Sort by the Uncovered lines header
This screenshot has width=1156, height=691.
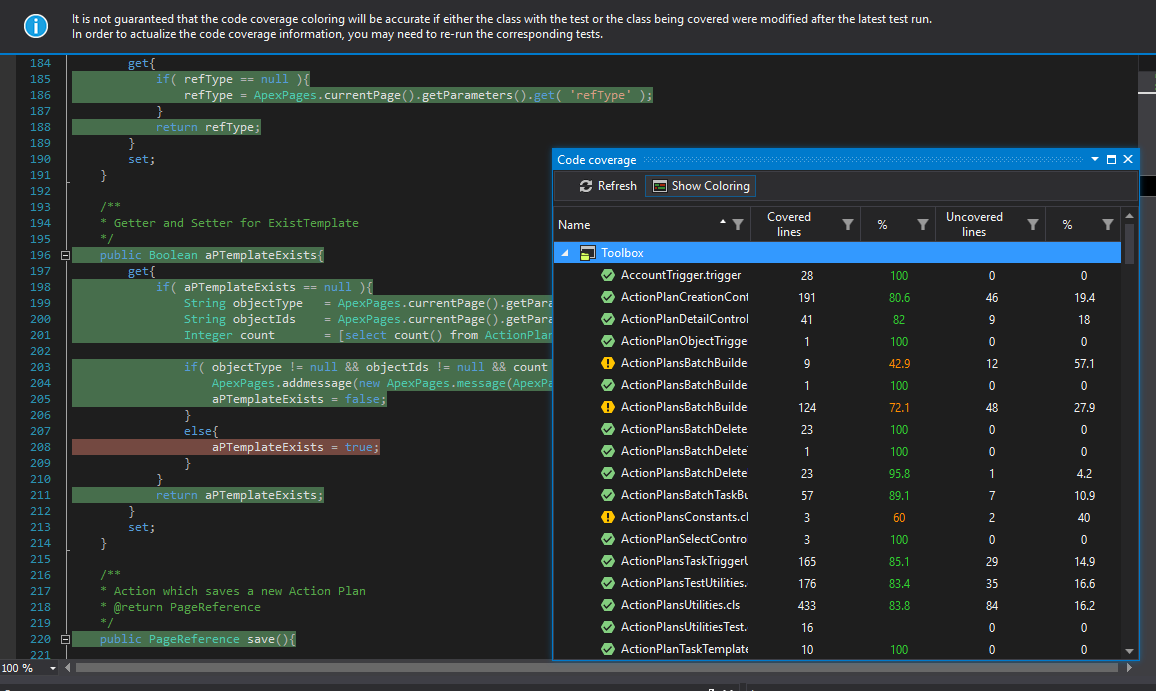[974, 224]
